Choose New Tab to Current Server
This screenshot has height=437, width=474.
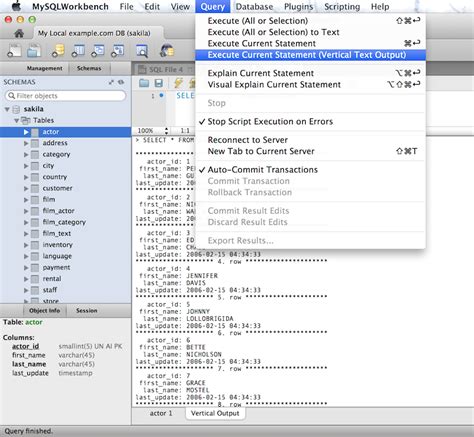[x=310, y=151]
